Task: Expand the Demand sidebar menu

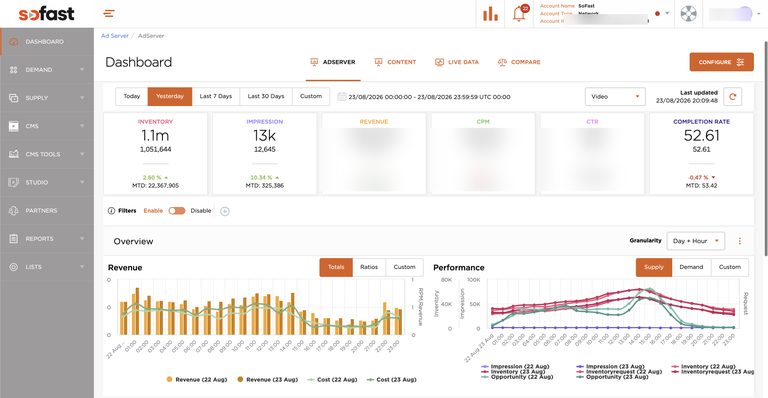Action: coord(82,70)
